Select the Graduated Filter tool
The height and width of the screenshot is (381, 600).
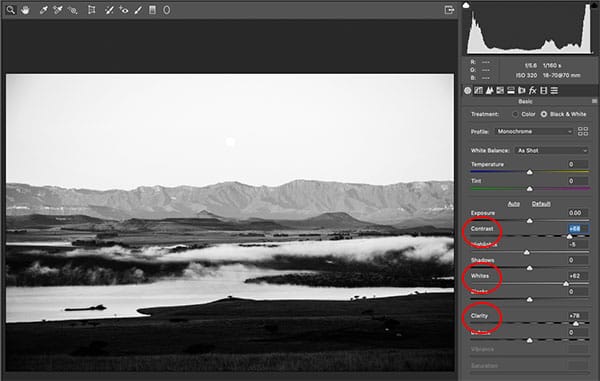[152, 10]
